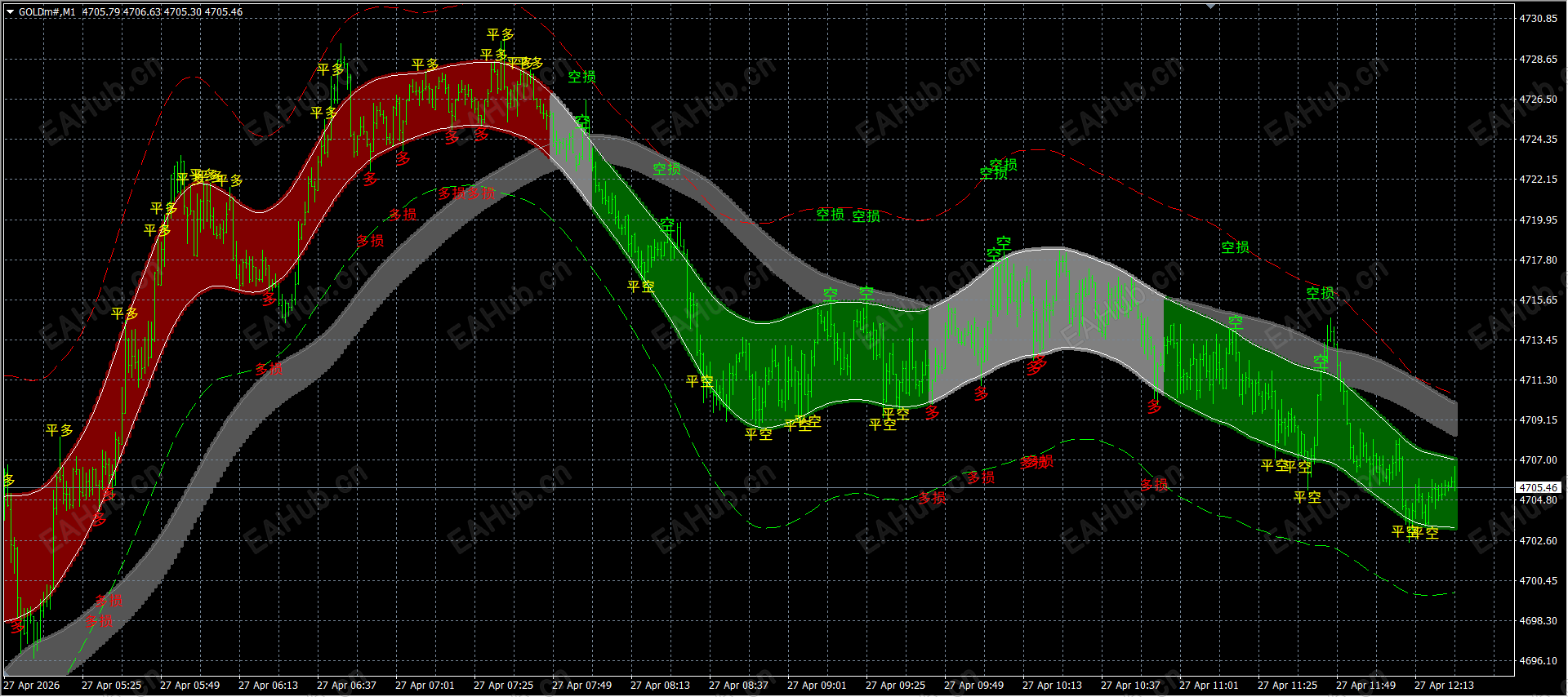This screenshot has width=1568, height=697.
Task: Click the 27 Apr 06:37 time label
Action: click(346, 686)
